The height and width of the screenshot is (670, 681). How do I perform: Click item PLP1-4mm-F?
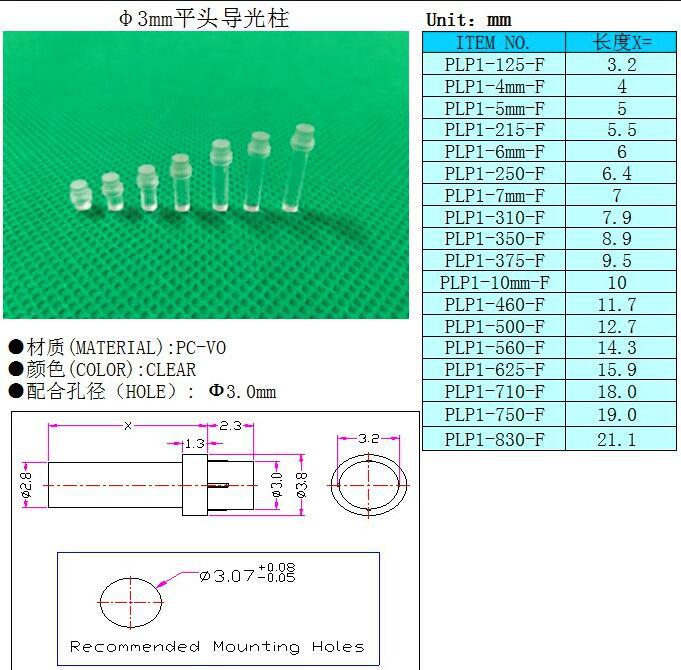coord(494,86)
